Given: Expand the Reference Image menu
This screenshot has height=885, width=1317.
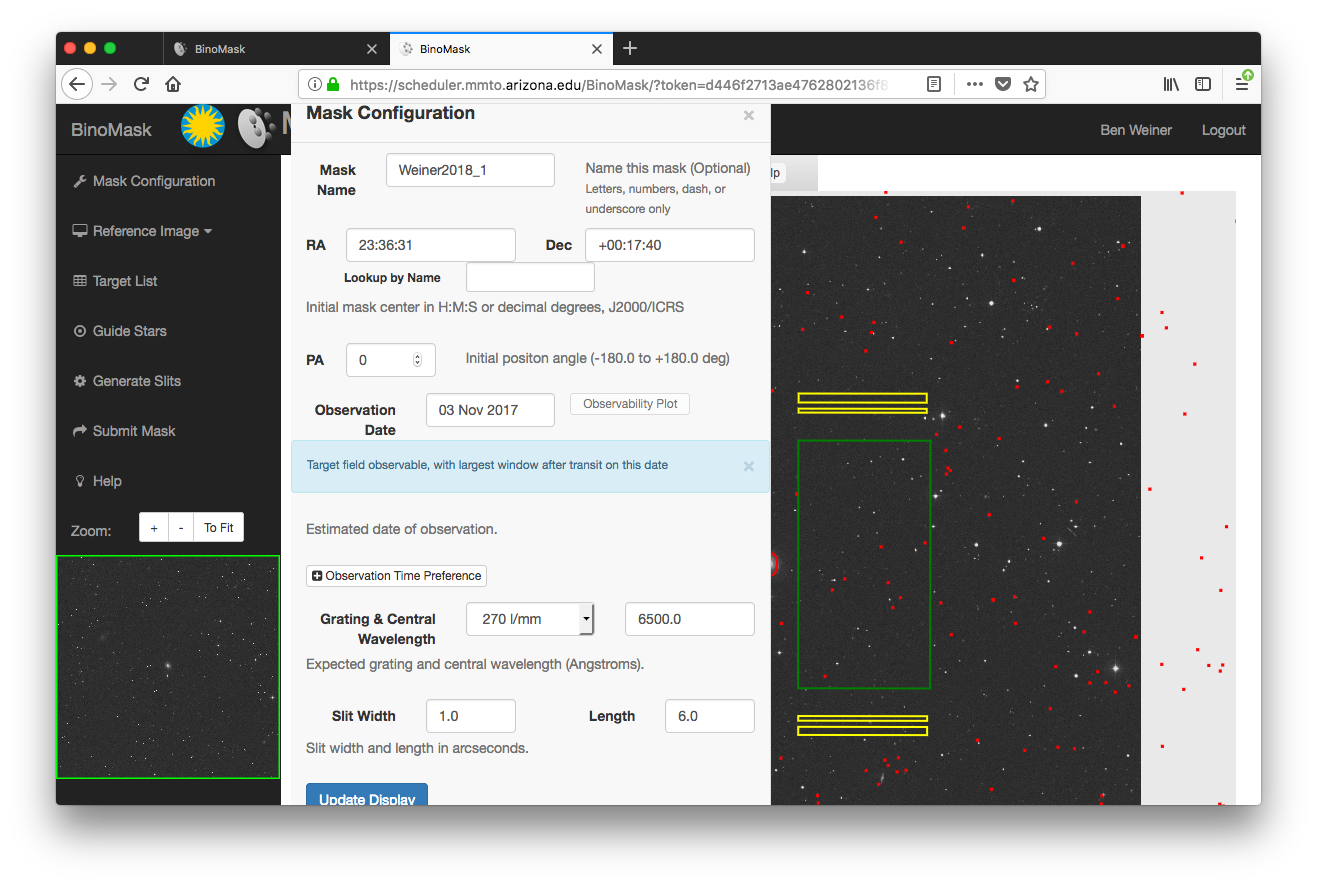Looking at the screenshot, I should 143,231.
